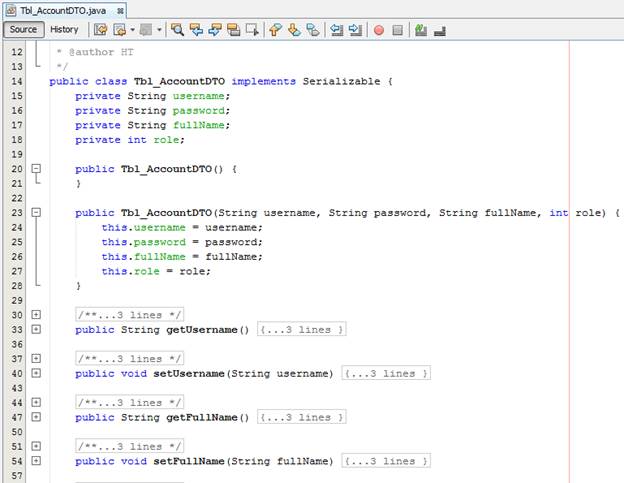This screenshot has height=483, width=624.
Task: Stop macro recording with grey square icon
Action: pyautogui.click(x=398, y=30)
